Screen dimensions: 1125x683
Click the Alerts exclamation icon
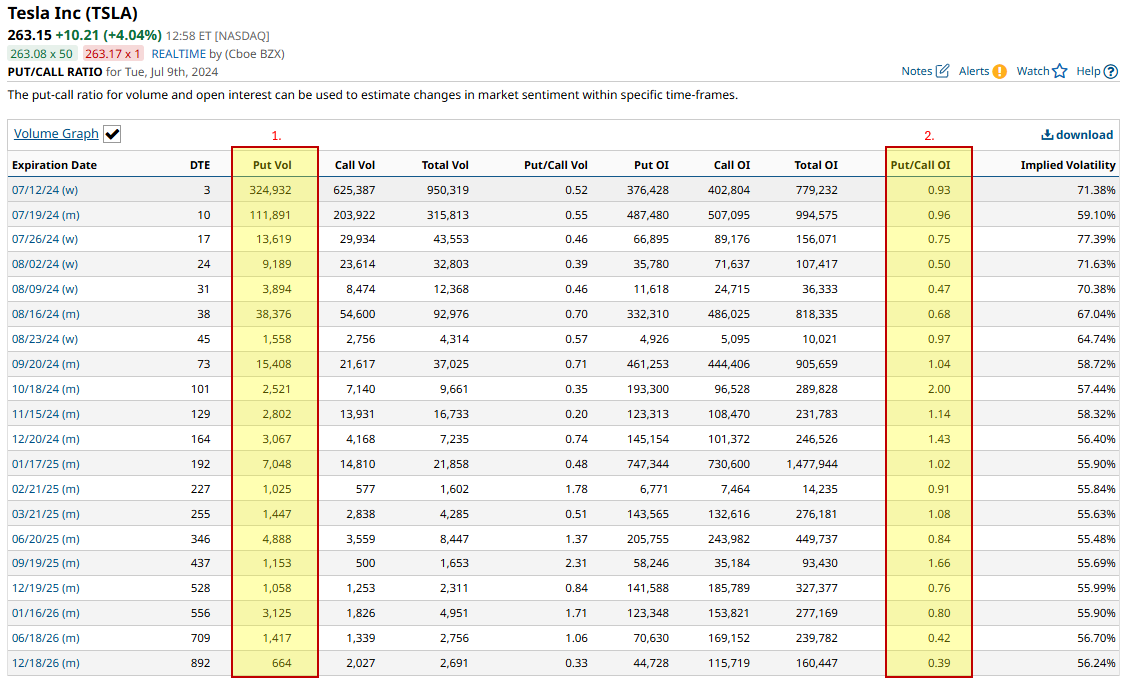(x=999, y=71)
